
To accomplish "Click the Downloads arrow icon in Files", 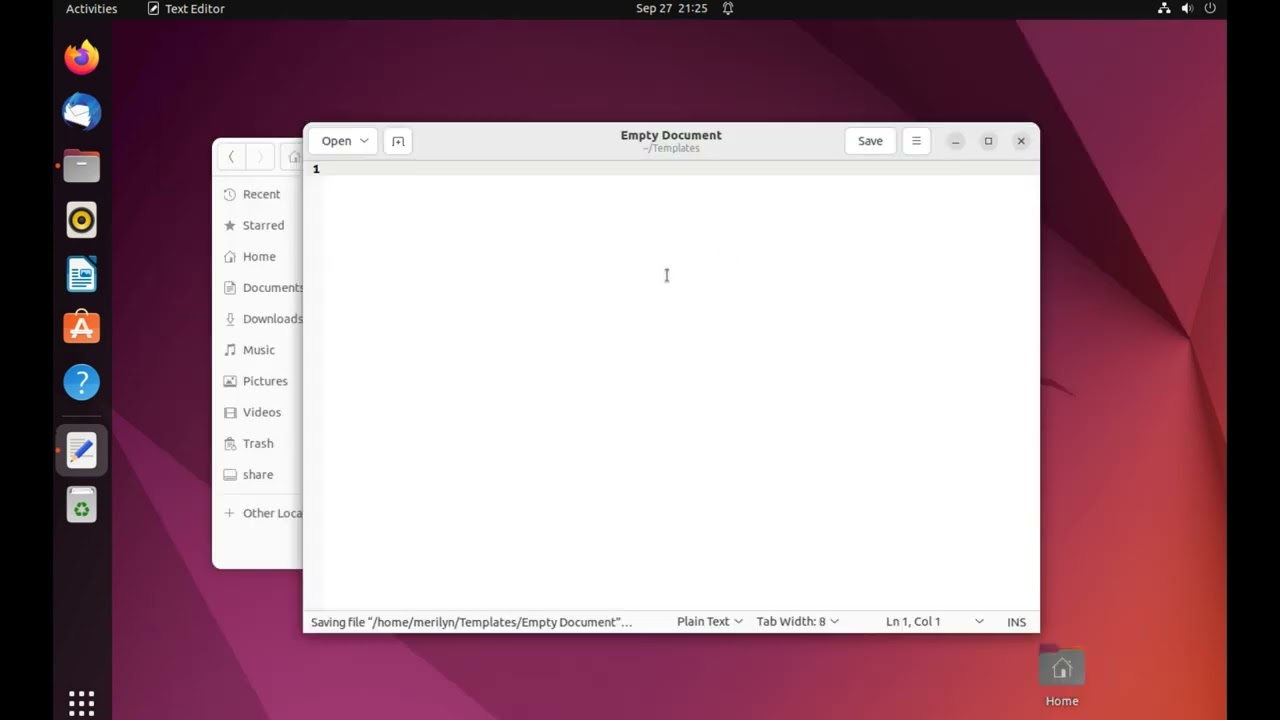I will coord(230,319).
